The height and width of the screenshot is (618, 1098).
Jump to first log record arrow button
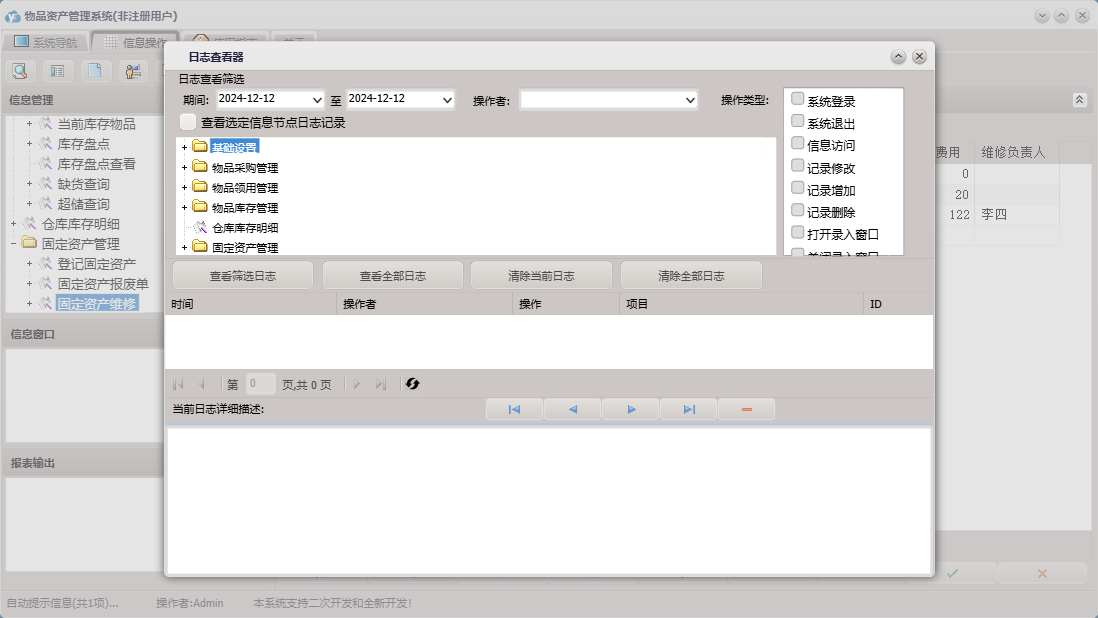pyautogui.click(x=514, y=409)
